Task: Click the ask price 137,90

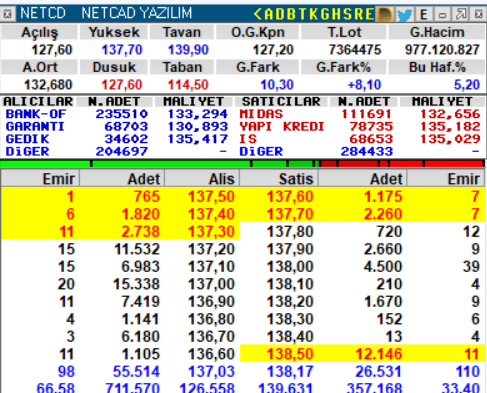Action: (x=290, y=249)
